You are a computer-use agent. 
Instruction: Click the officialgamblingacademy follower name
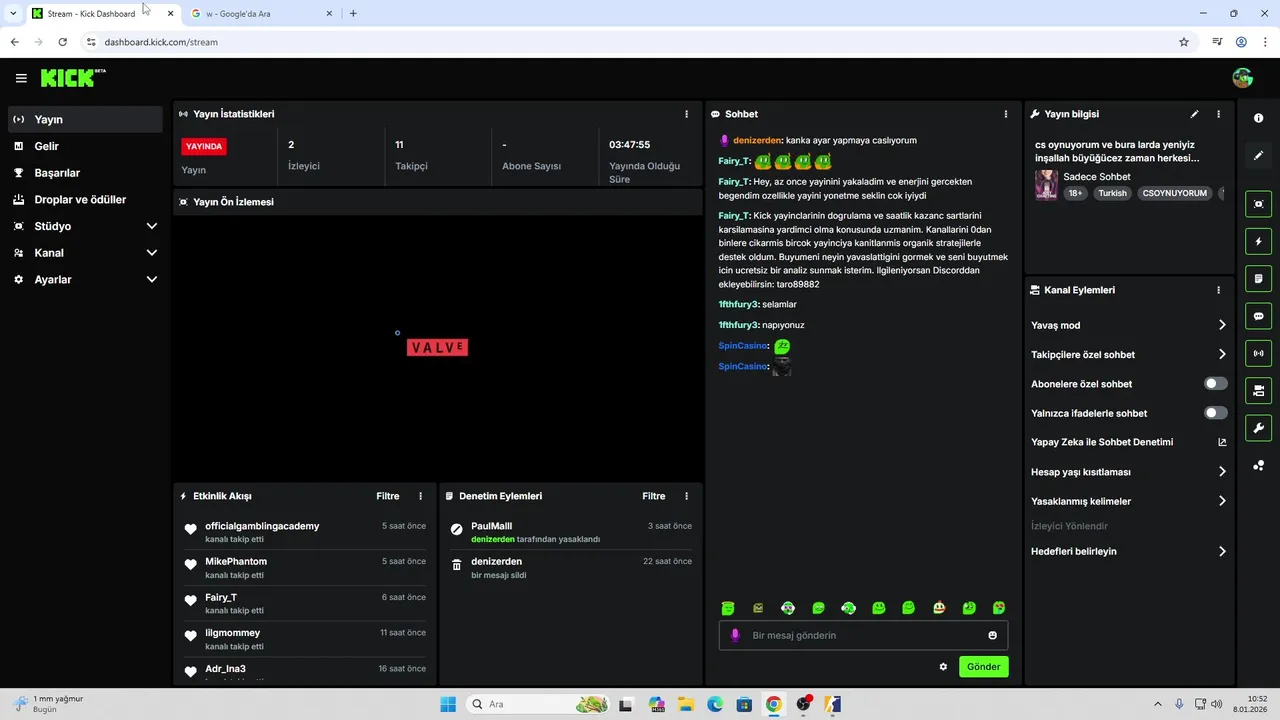262,526
